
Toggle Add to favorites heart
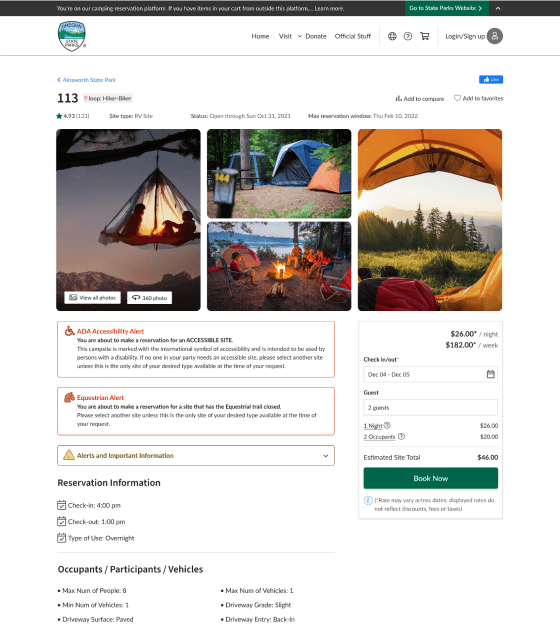[x=478, y=98]
